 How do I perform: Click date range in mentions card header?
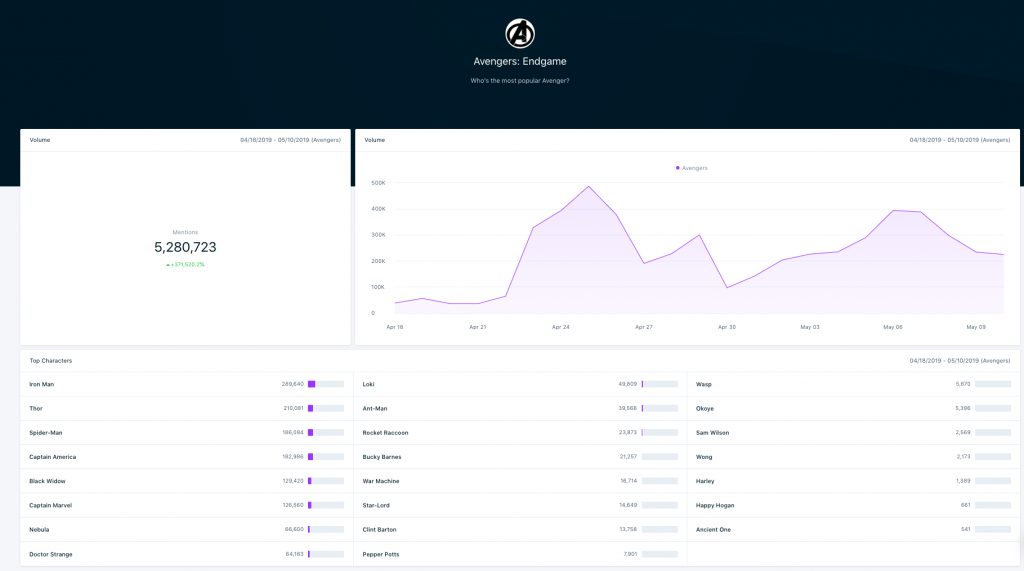pos(291,140)
